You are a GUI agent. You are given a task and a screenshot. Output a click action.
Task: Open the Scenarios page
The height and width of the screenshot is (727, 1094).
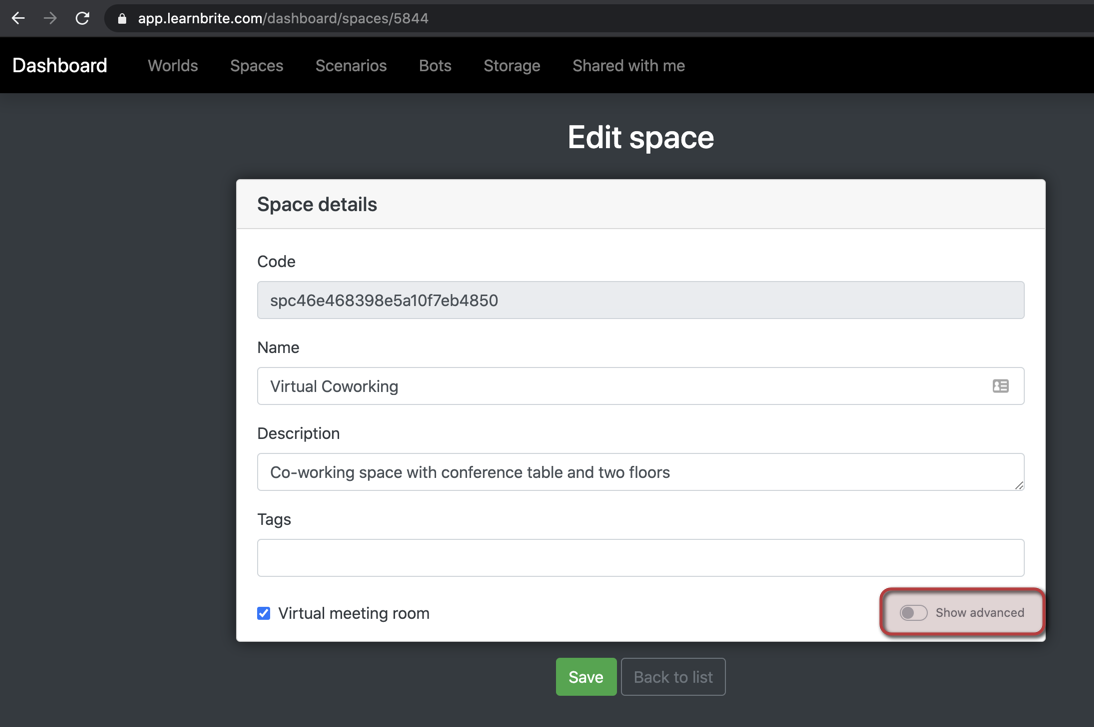click(x=351, y=66)
